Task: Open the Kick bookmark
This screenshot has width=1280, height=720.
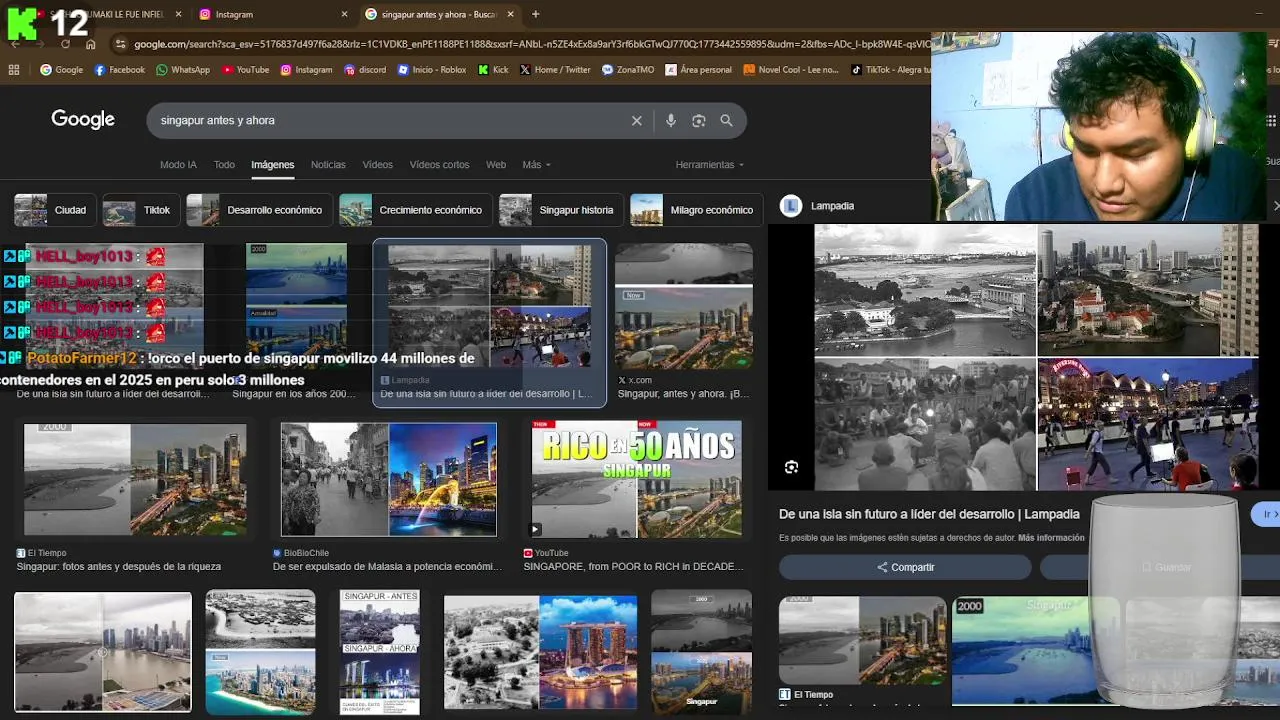Action: coord(493,70)
